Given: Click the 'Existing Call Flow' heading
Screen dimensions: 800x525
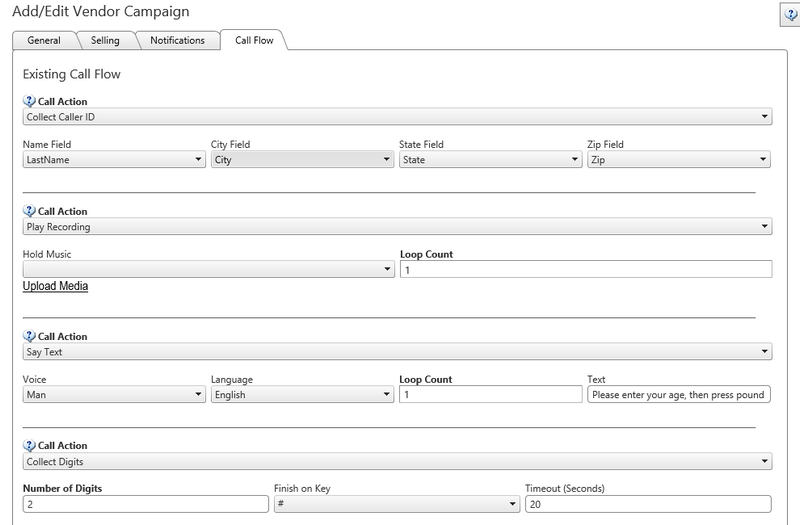Looking at the screenshot, I should click(71, 74).
